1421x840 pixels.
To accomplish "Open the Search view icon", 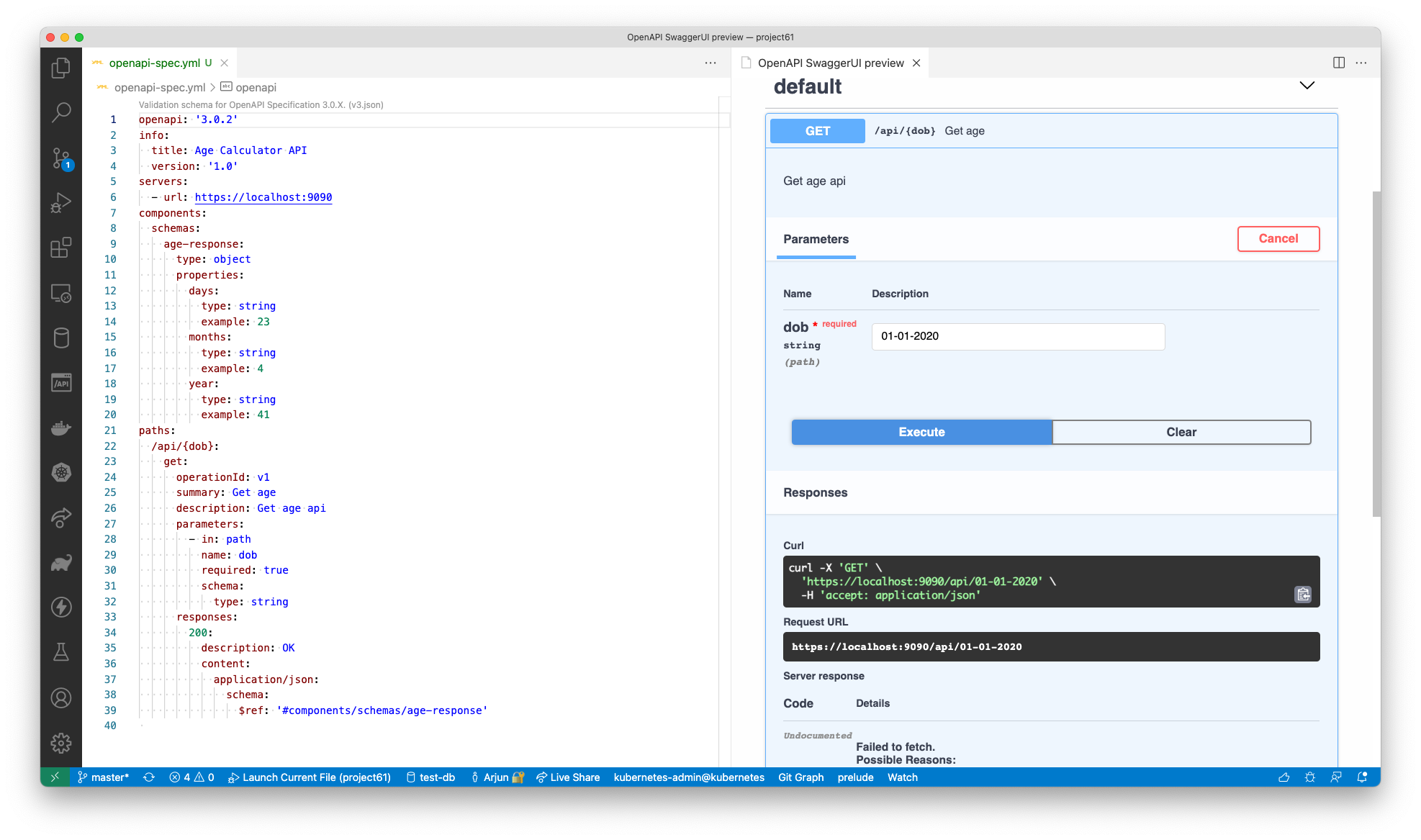I will click(61, 112).
